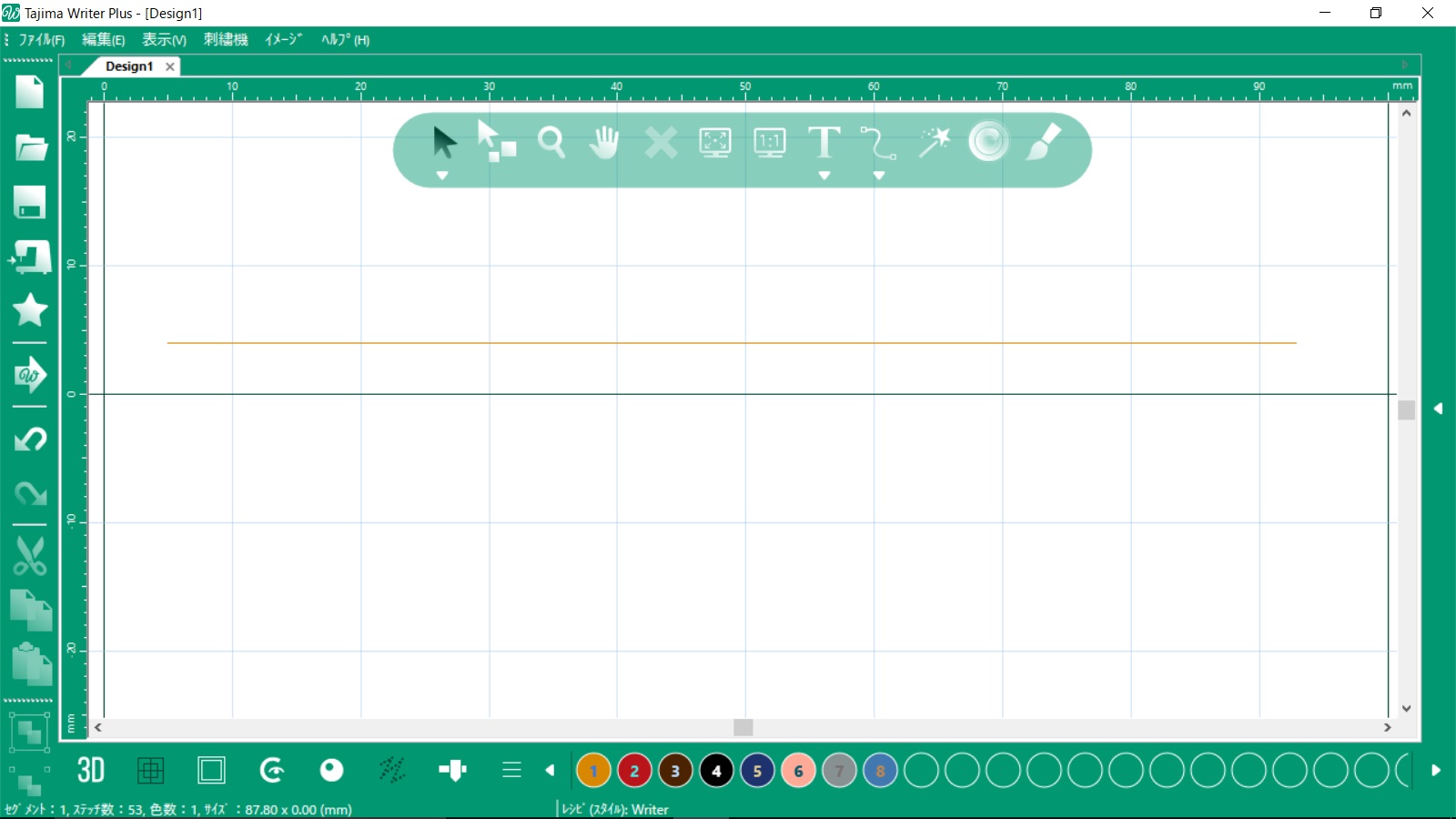This screenshot has height=819, width=1456.
Task: Select the paintbrush tool
Action: click(x=1043, y=142)
